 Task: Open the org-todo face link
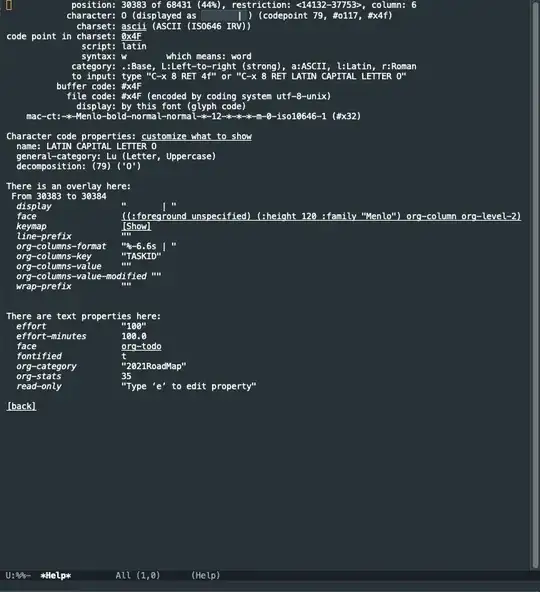(x=141, y=346)
